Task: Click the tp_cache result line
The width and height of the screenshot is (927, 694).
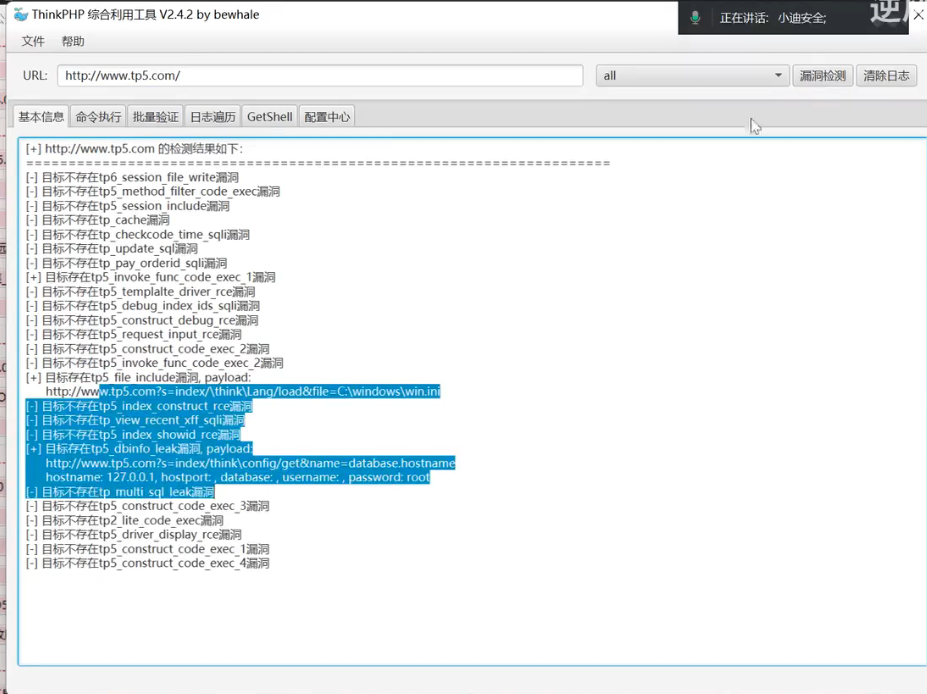Action: (98, 220)
